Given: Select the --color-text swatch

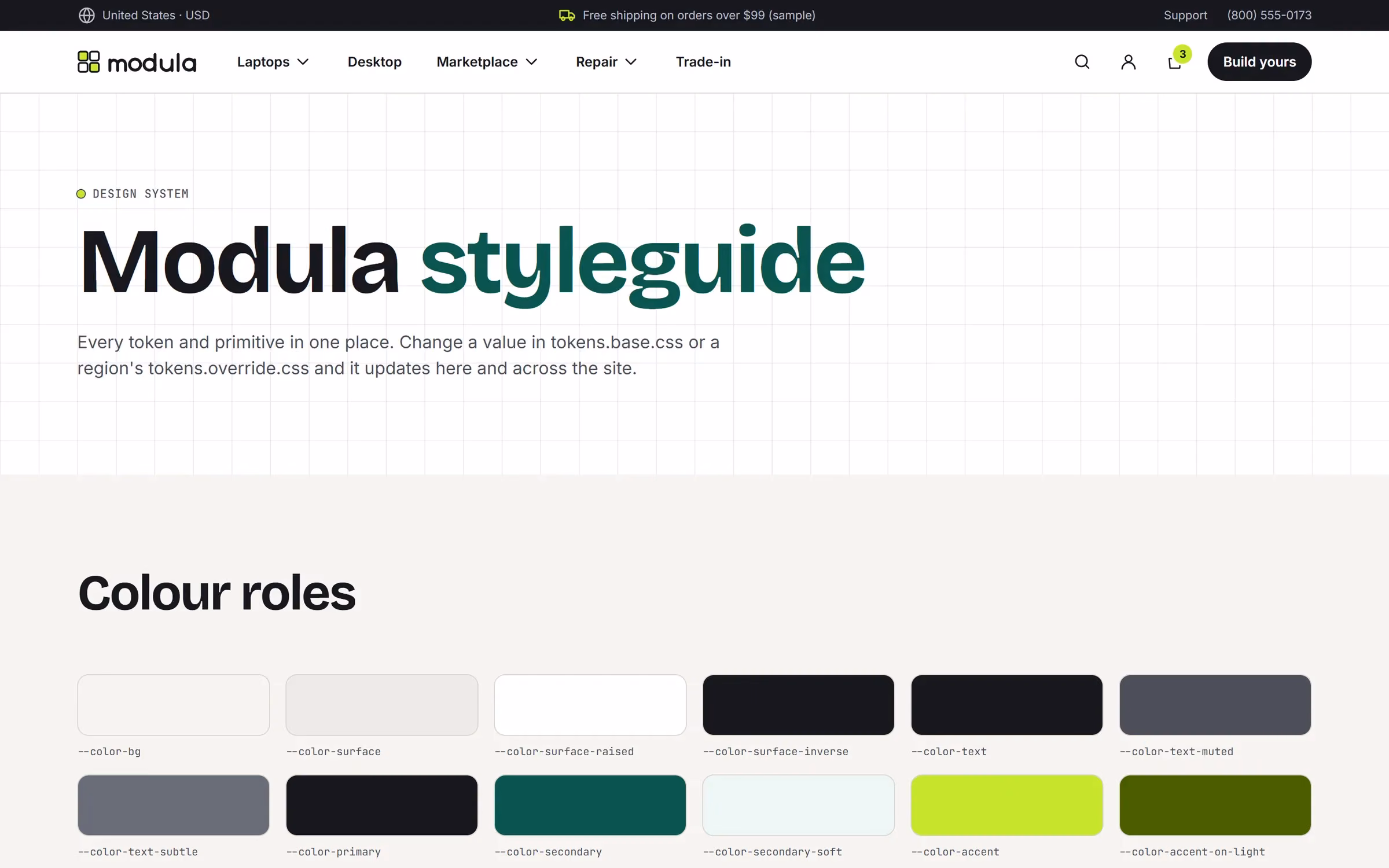Looking at the screenshot, I should 1007,705.
